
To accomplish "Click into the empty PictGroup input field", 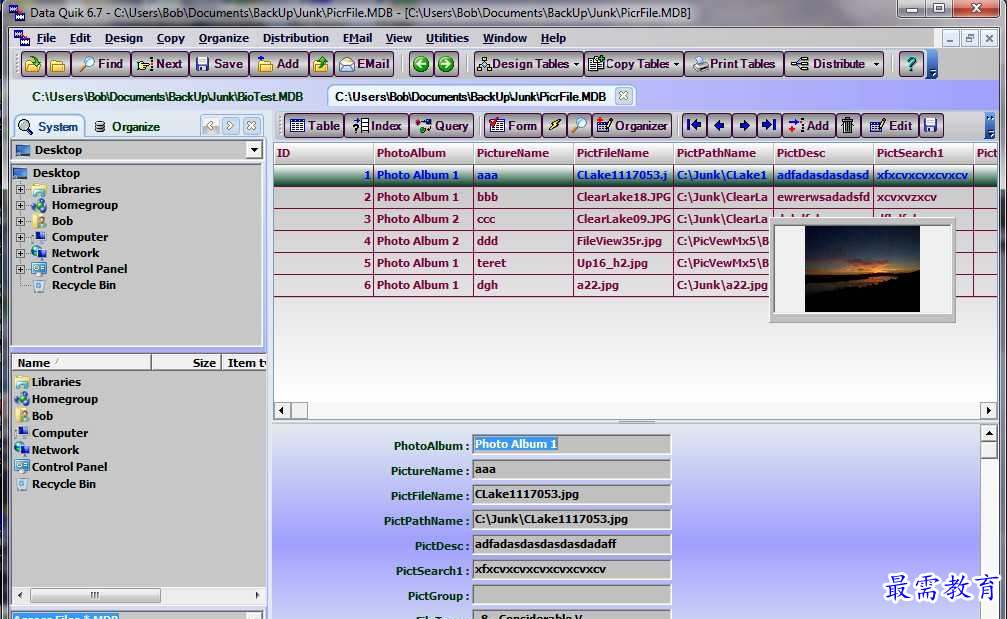I will point(571,595).
